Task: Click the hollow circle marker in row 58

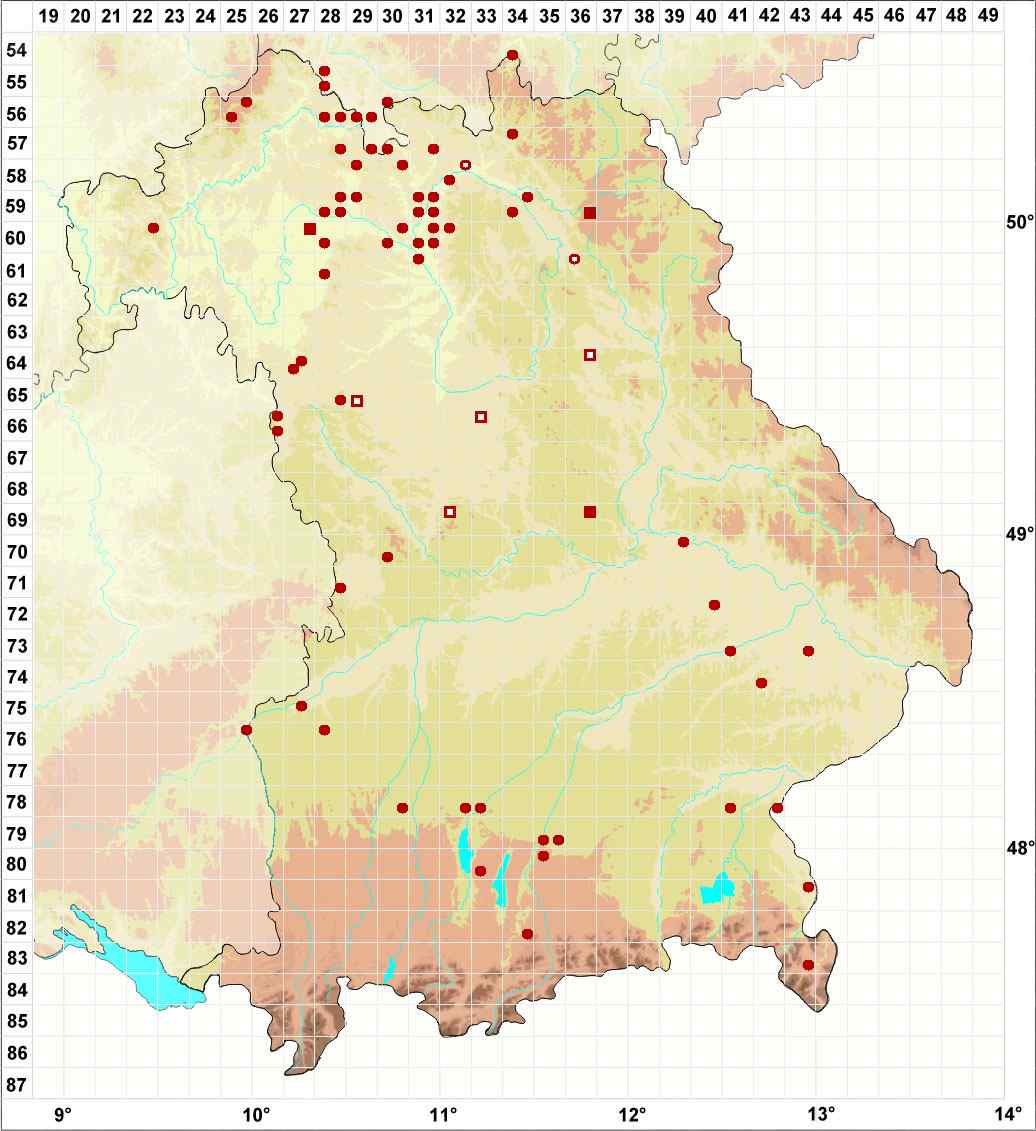Action: click(465, 165)
